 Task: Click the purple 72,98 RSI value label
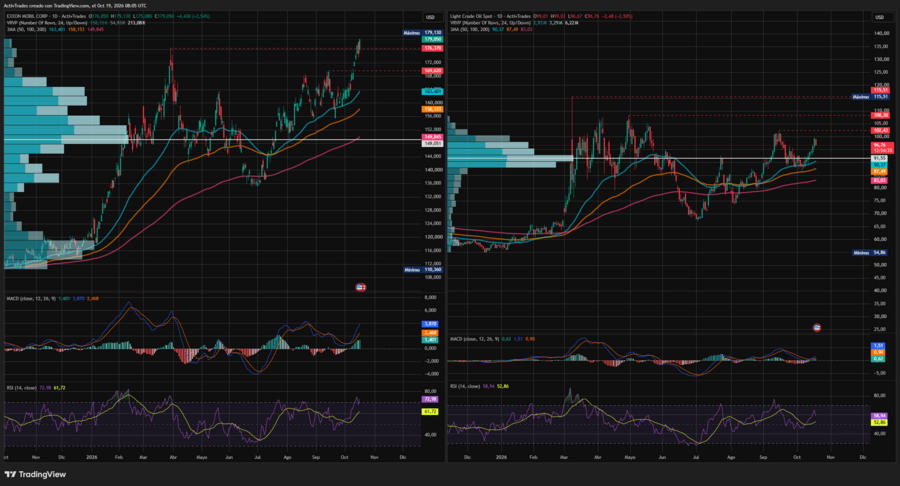point(430,399)
